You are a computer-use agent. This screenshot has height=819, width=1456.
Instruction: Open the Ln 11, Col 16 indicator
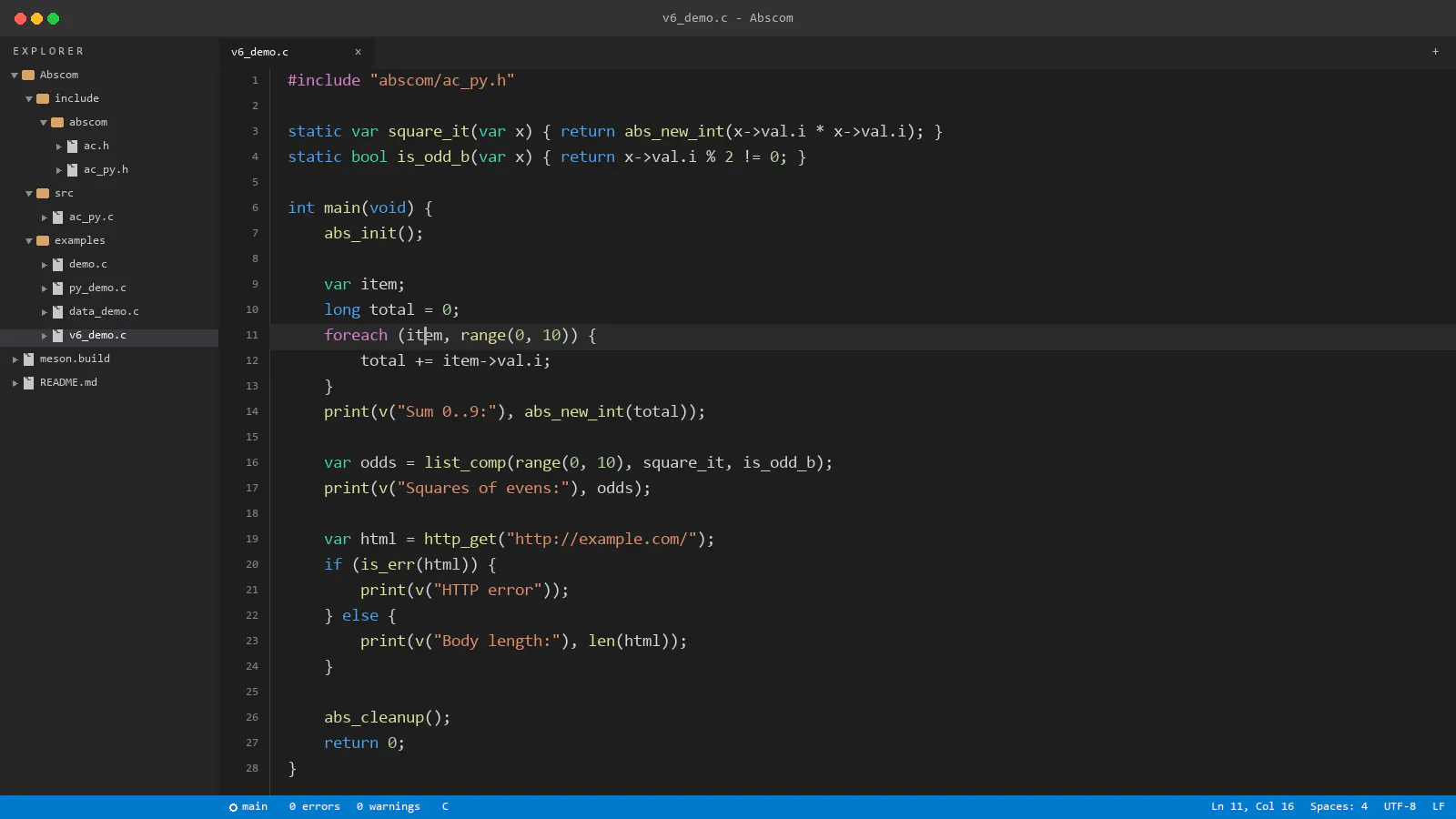tap(1252, 806)
